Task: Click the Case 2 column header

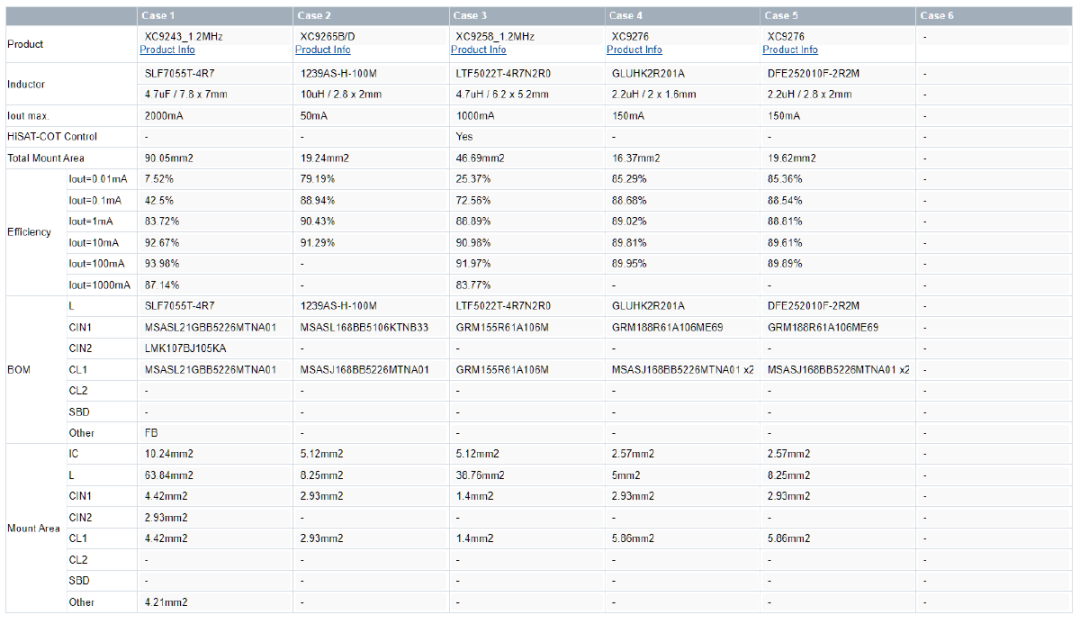Action: (371, 15)
